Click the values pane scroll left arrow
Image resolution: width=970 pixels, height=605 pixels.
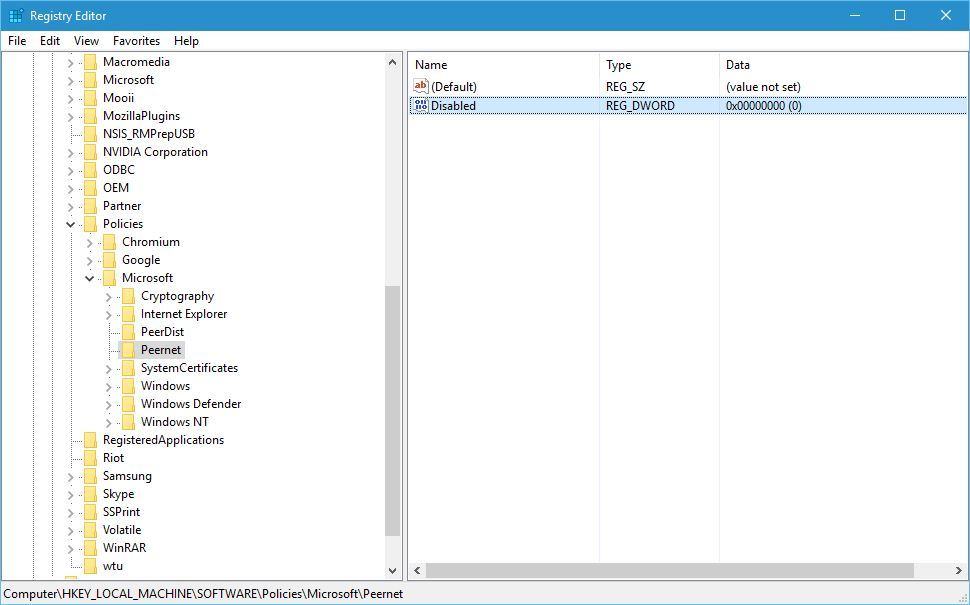click(x=417, y=570)
